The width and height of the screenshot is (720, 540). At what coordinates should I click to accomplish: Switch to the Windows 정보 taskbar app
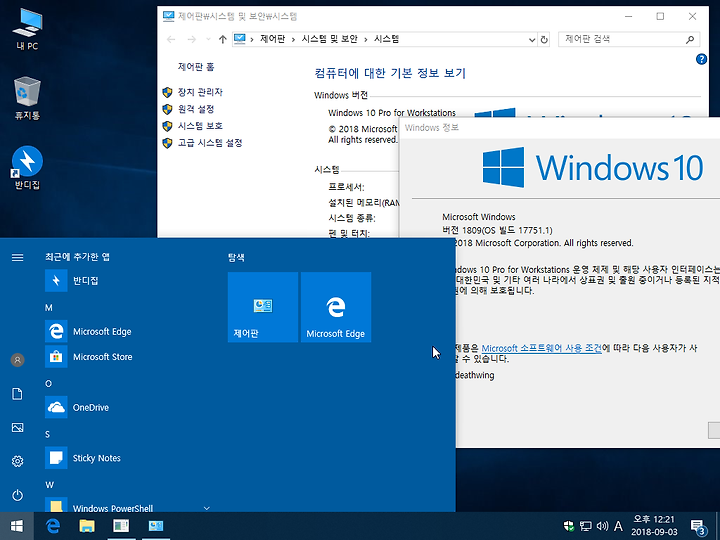[x=121, y=526]
